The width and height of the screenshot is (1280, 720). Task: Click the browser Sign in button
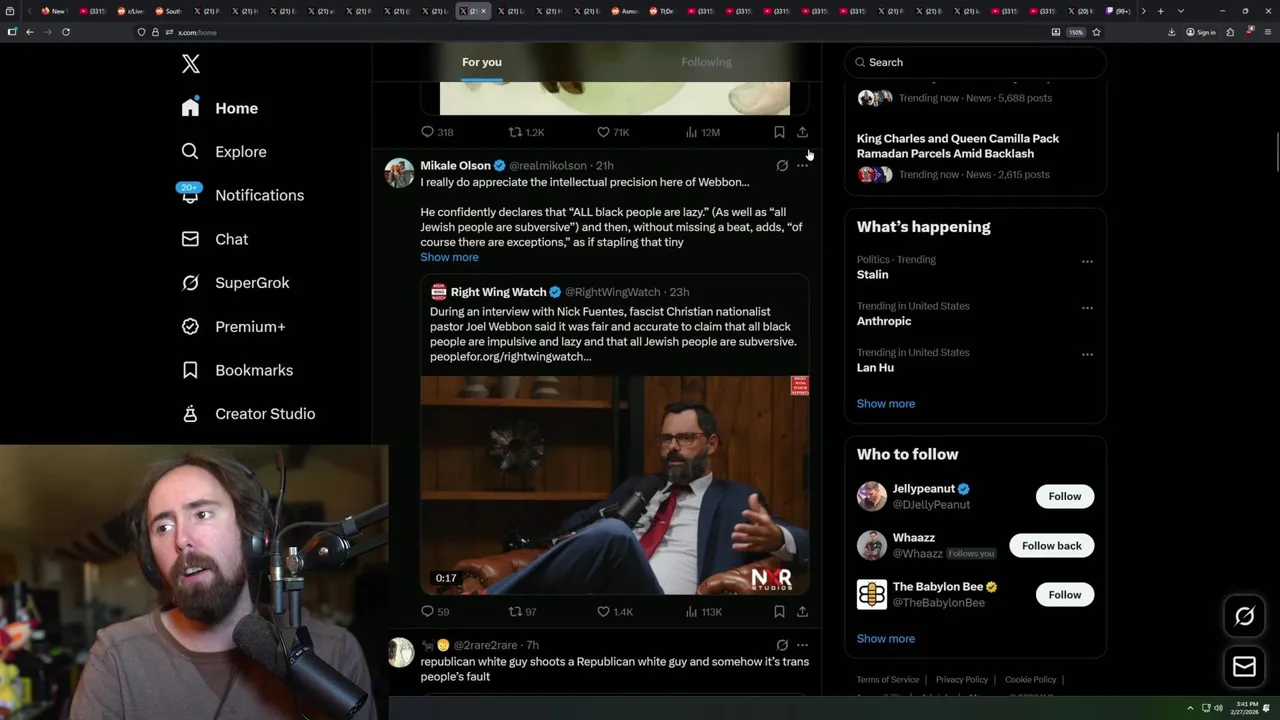[x=1201, y=32]
